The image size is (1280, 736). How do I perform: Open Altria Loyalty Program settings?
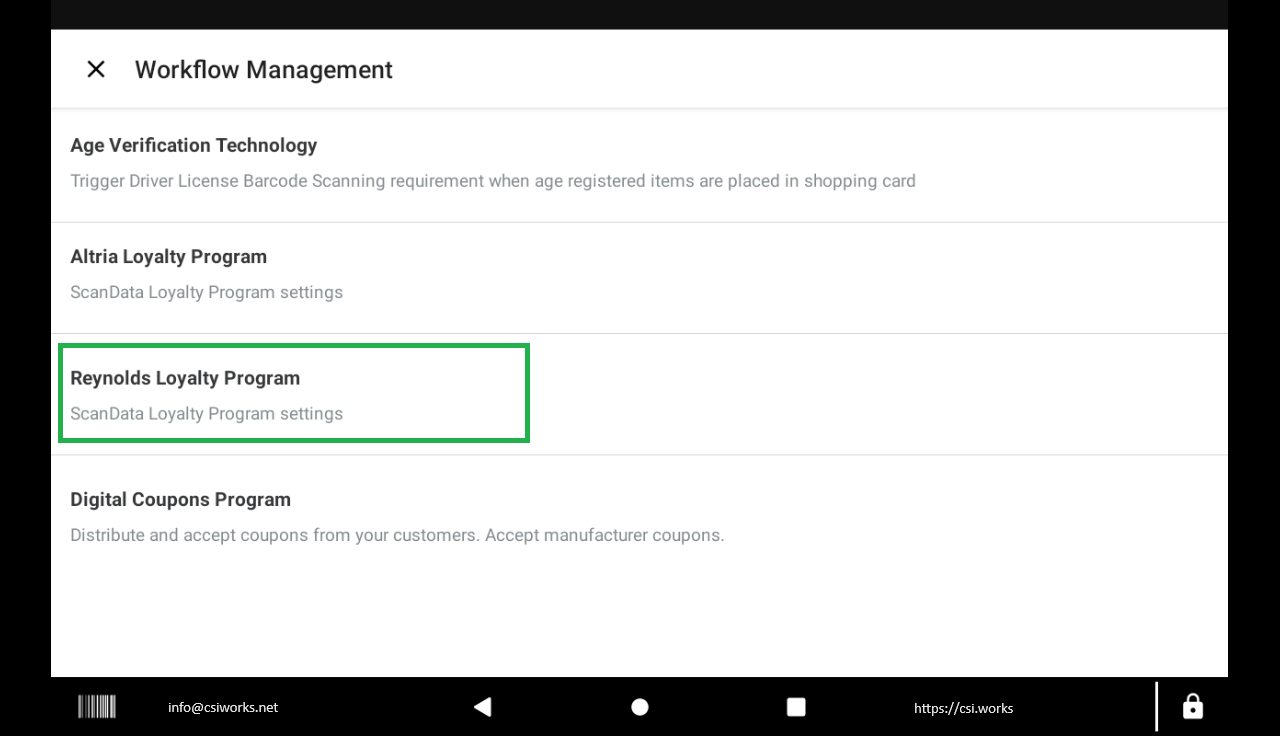pos(639,278)
